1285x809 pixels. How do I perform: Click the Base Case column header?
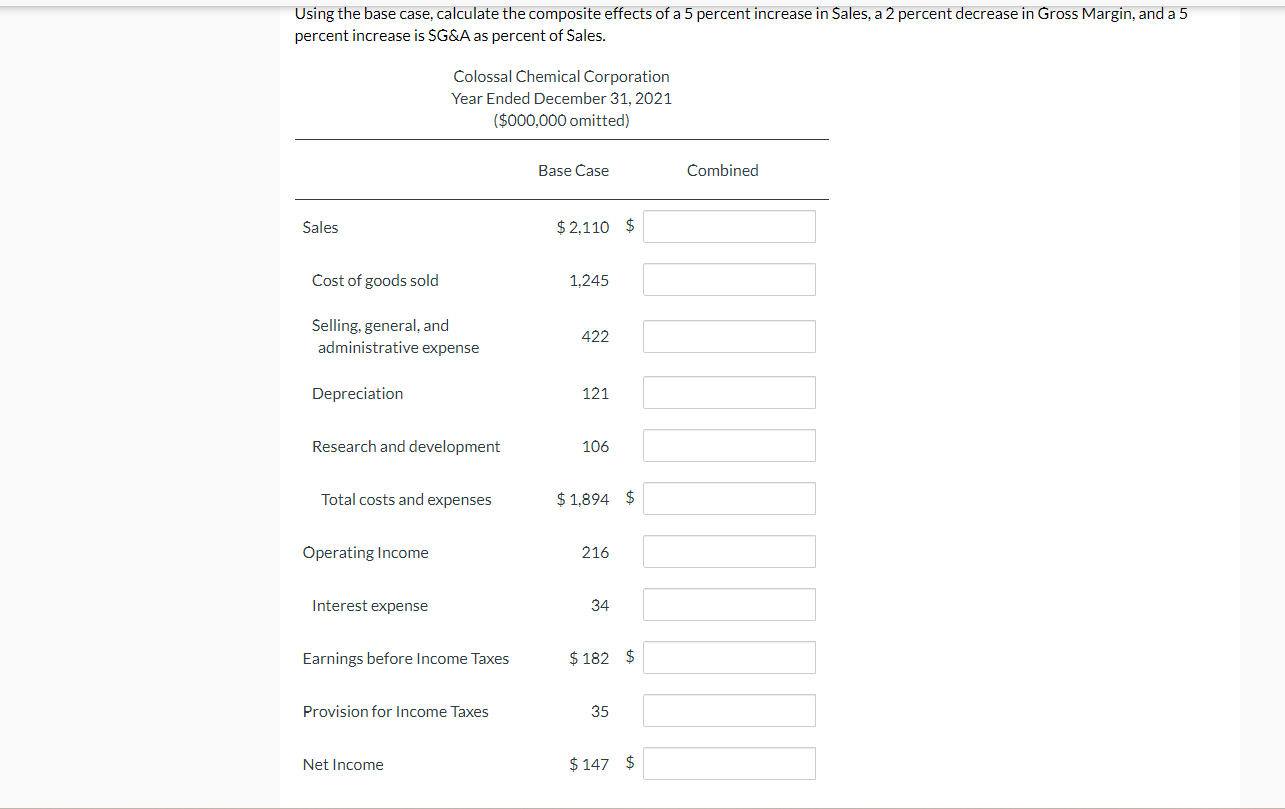coord(573,170)
